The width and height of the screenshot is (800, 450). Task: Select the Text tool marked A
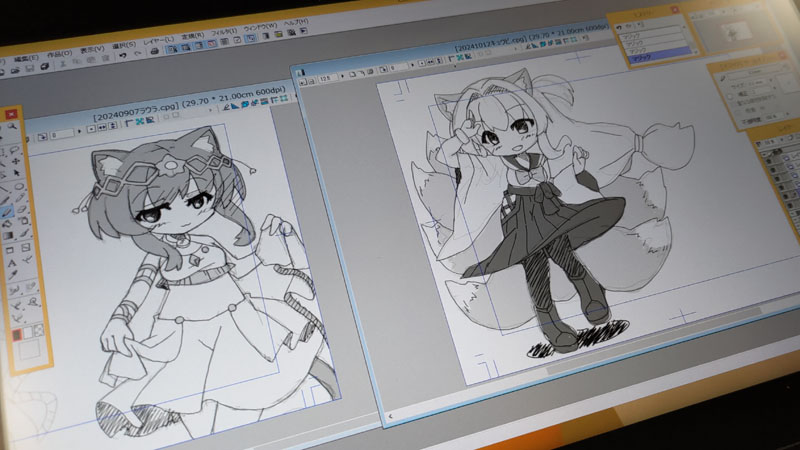[12, 263]
